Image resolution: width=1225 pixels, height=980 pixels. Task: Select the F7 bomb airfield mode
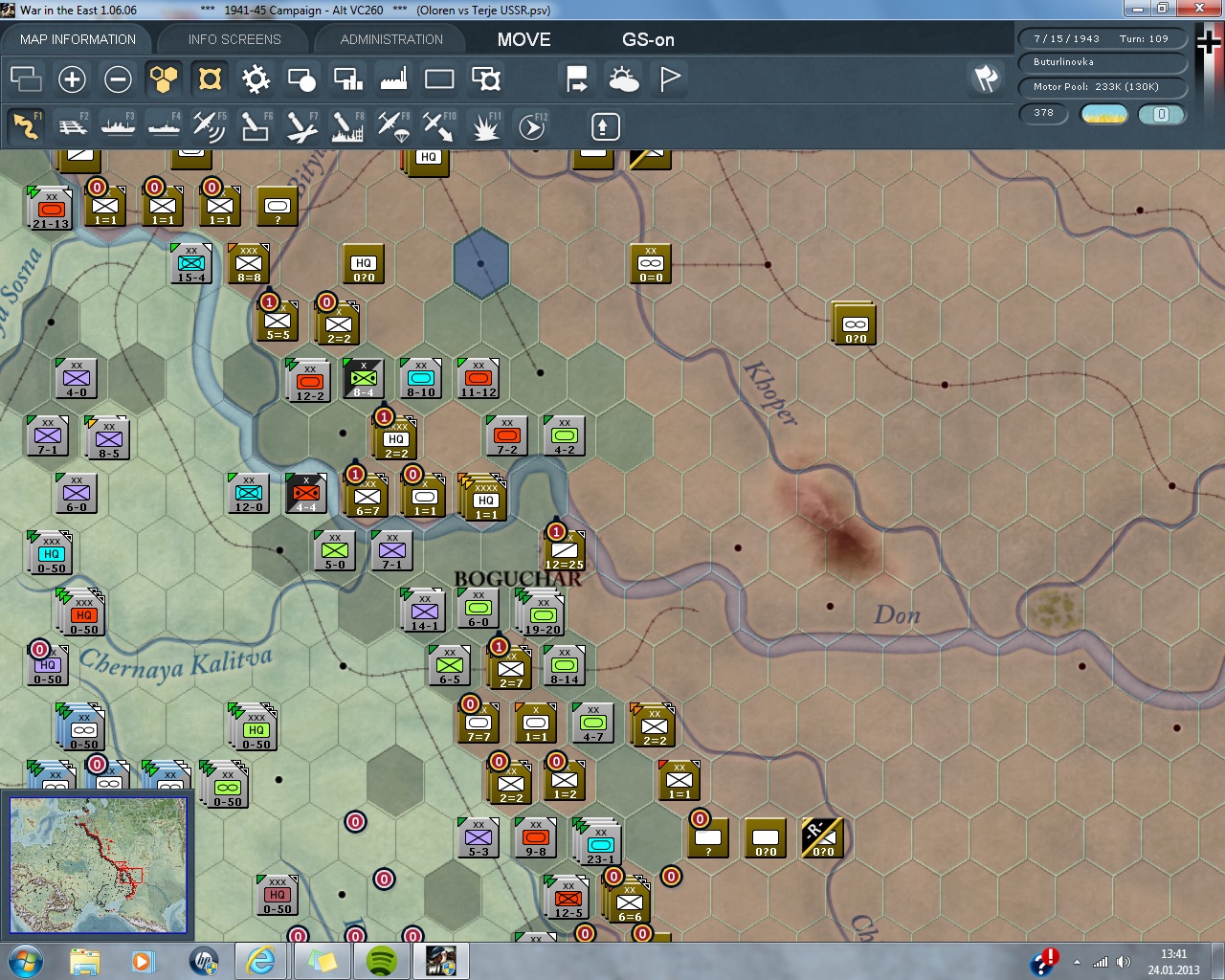pos(301,125)
